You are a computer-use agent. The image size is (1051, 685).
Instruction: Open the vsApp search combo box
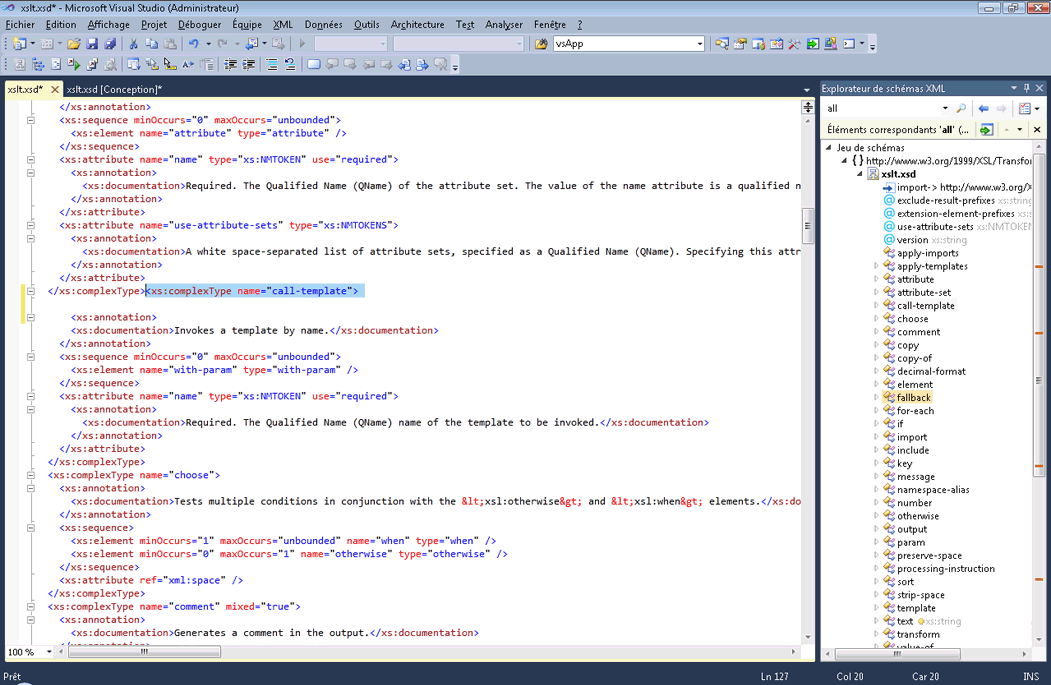[629, 44]
